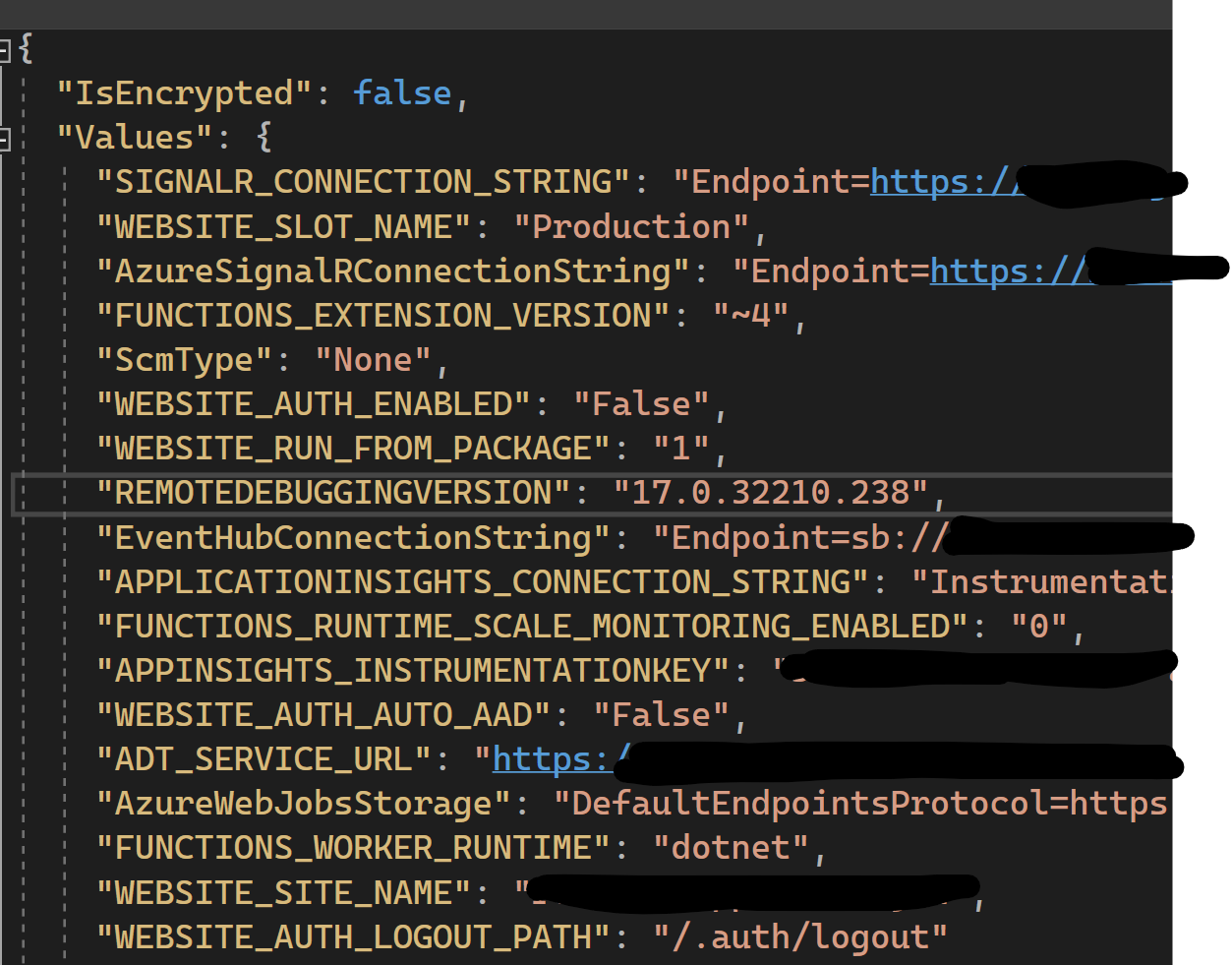Click the "APPLICATIONINSIGHTS_CONNECTION_STRING" key

coord(482,582)
